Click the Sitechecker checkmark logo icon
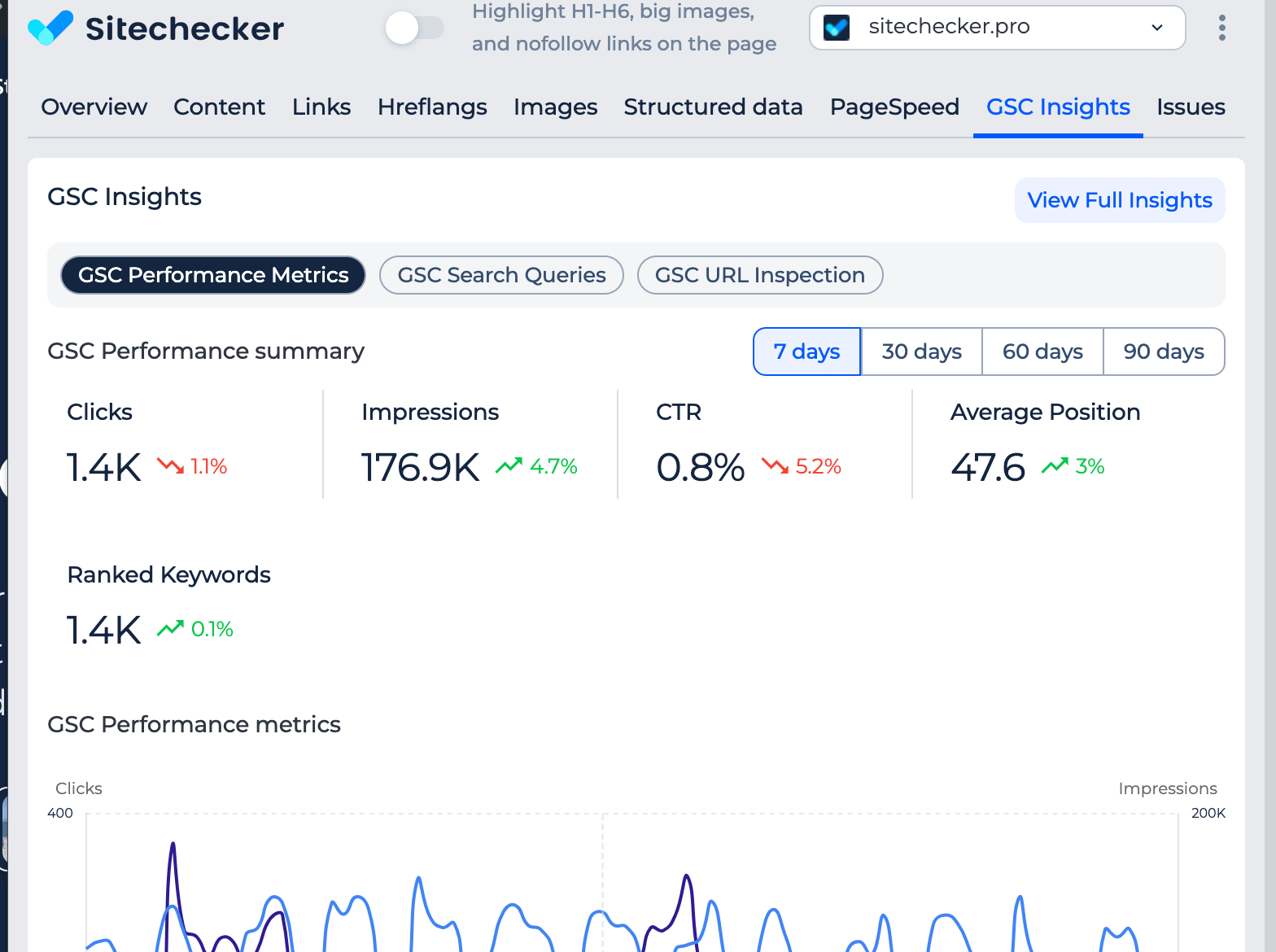This screenshot has width=1276, height=952. [50, 28]
